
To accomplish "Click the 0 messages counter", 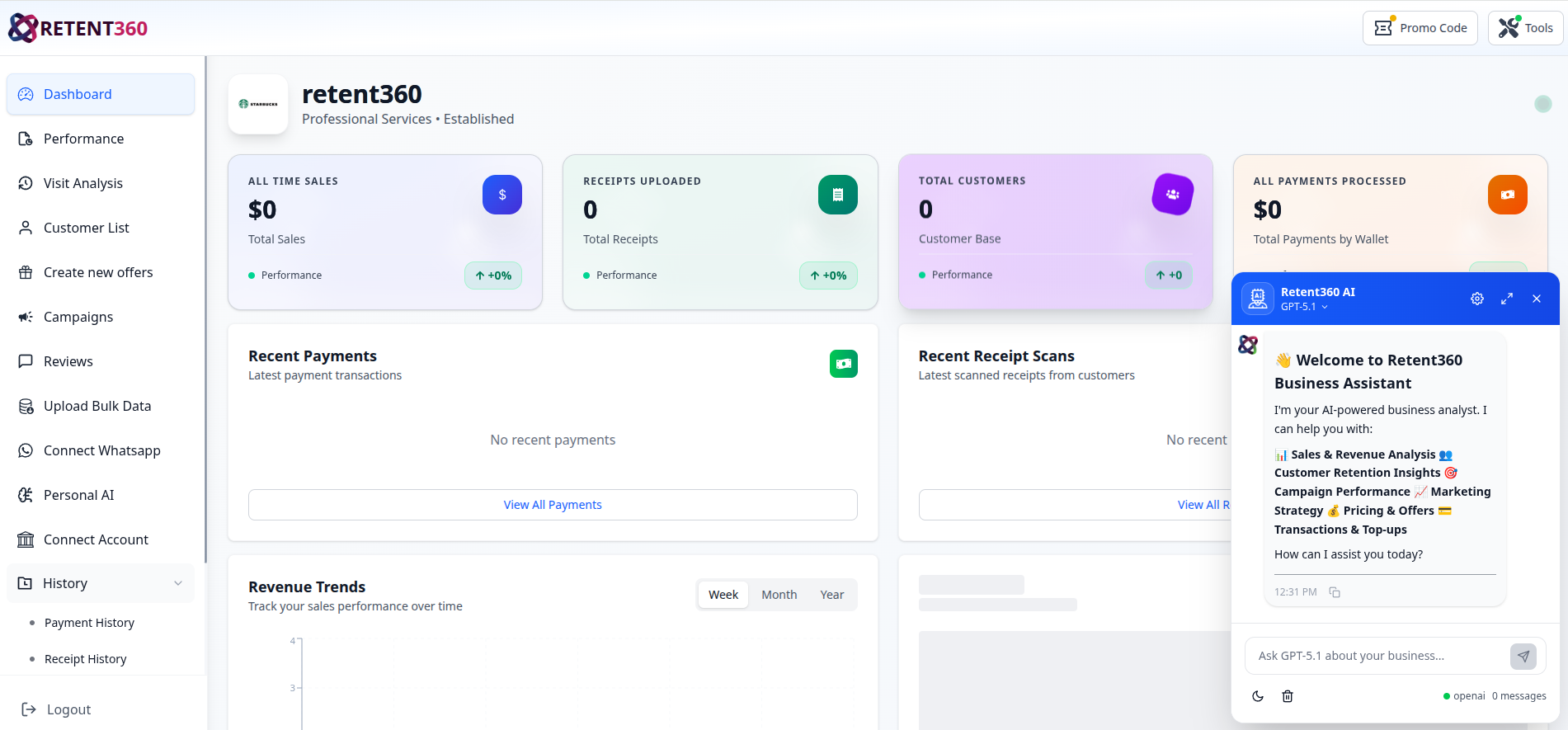I will (x=1519, y=696).
